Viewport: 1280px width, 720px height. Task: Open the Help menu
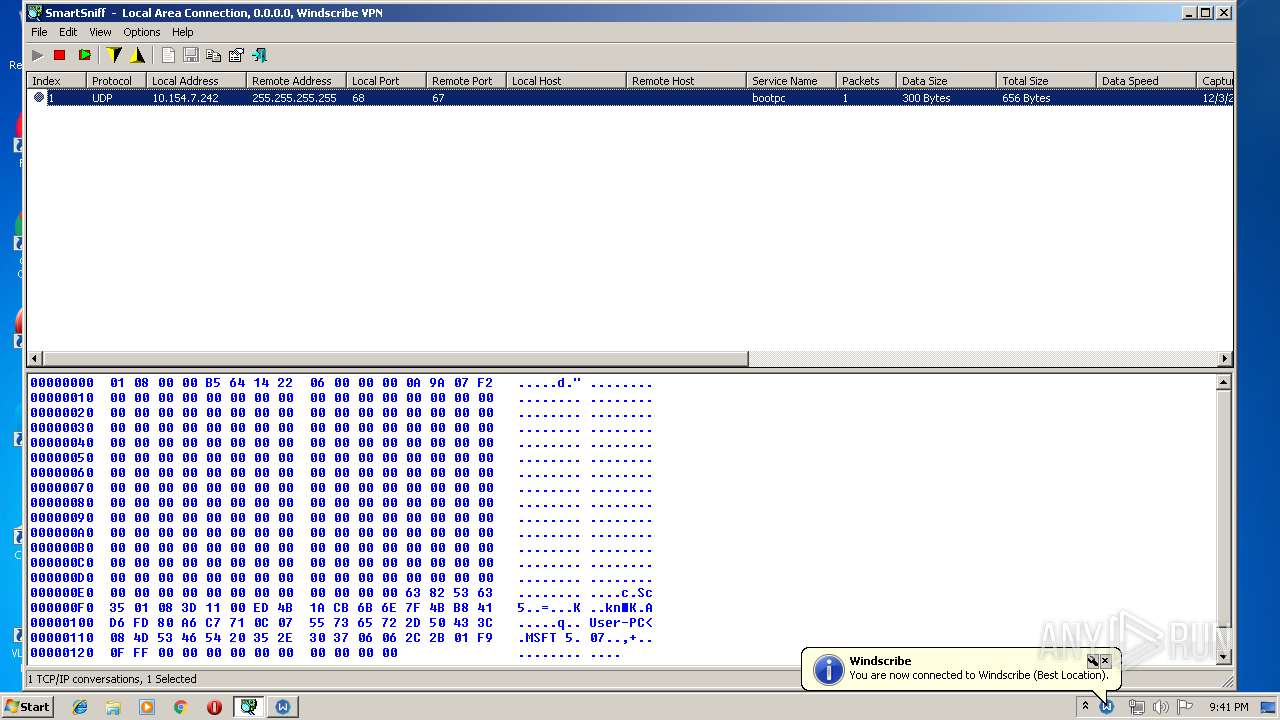(x=182, y=32)
